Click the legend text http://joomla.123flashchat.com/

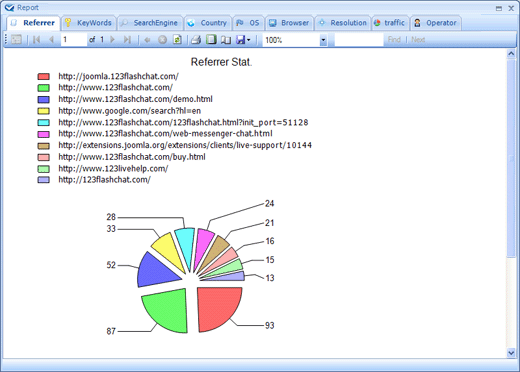click(x=118, y=76)
